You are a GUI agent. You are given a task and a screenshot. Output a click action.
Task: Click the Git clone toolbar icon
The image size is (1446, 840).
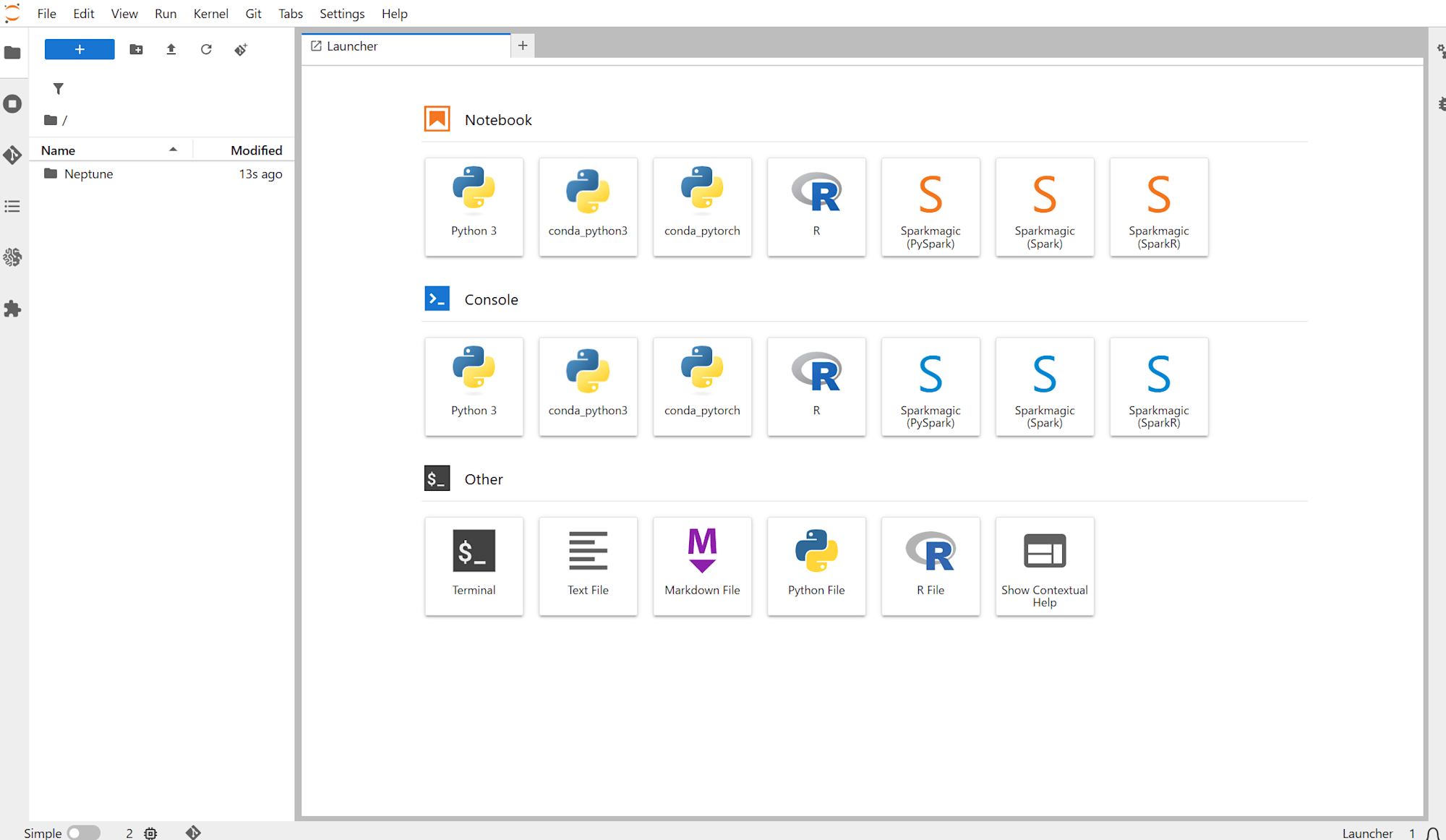[241, 49]
